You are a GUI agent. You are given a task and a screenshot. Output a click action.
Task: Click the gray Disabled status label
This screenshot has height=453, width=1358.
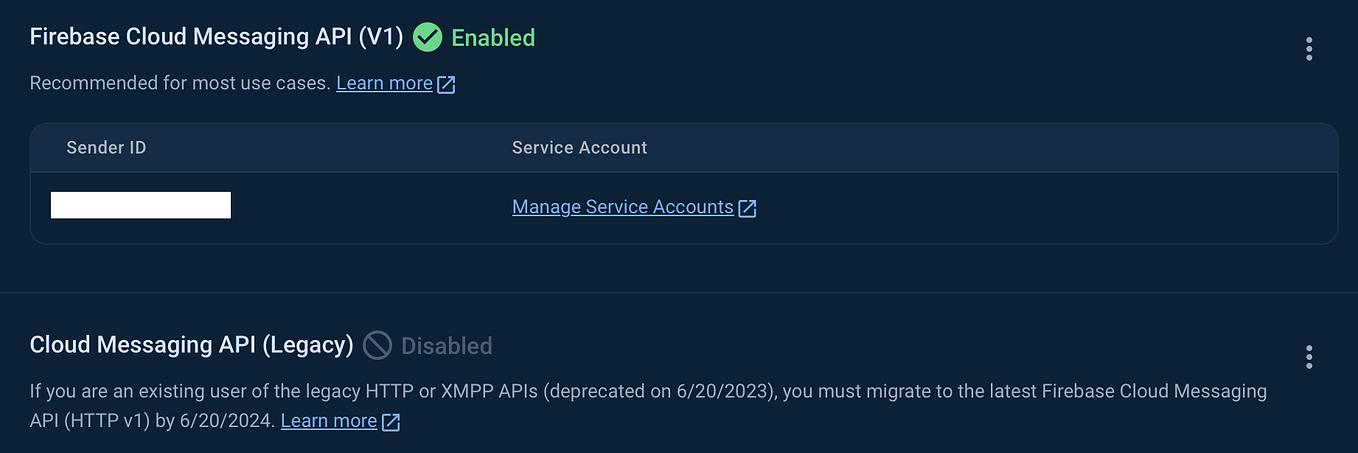[447, 346]
